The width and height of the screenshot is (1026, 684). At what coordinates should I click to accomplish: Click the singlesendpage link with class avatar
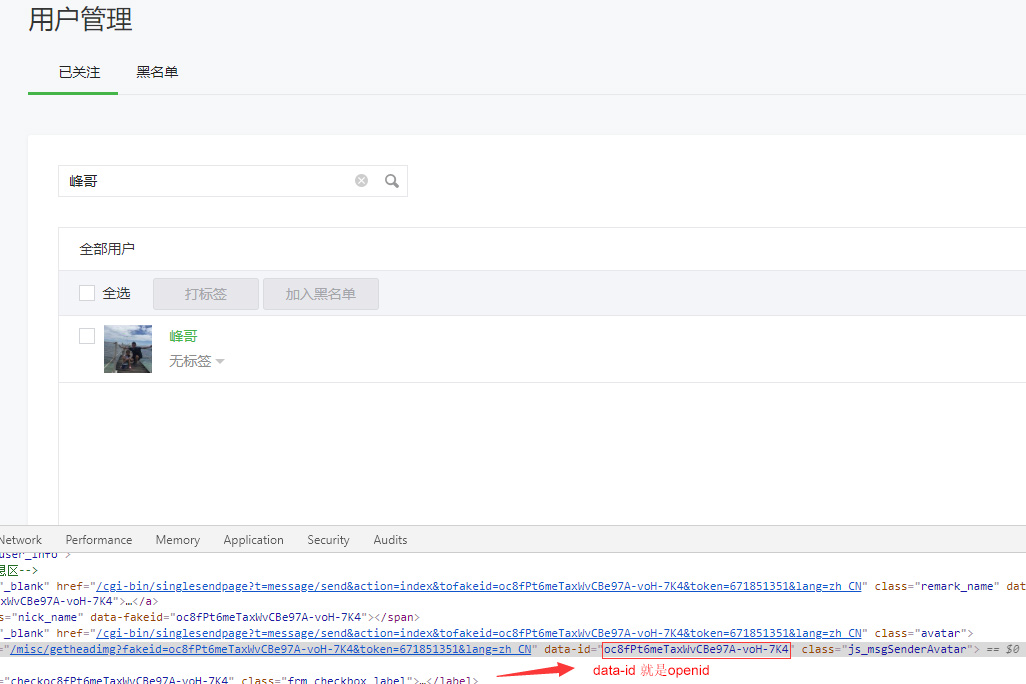pos(478,634)
